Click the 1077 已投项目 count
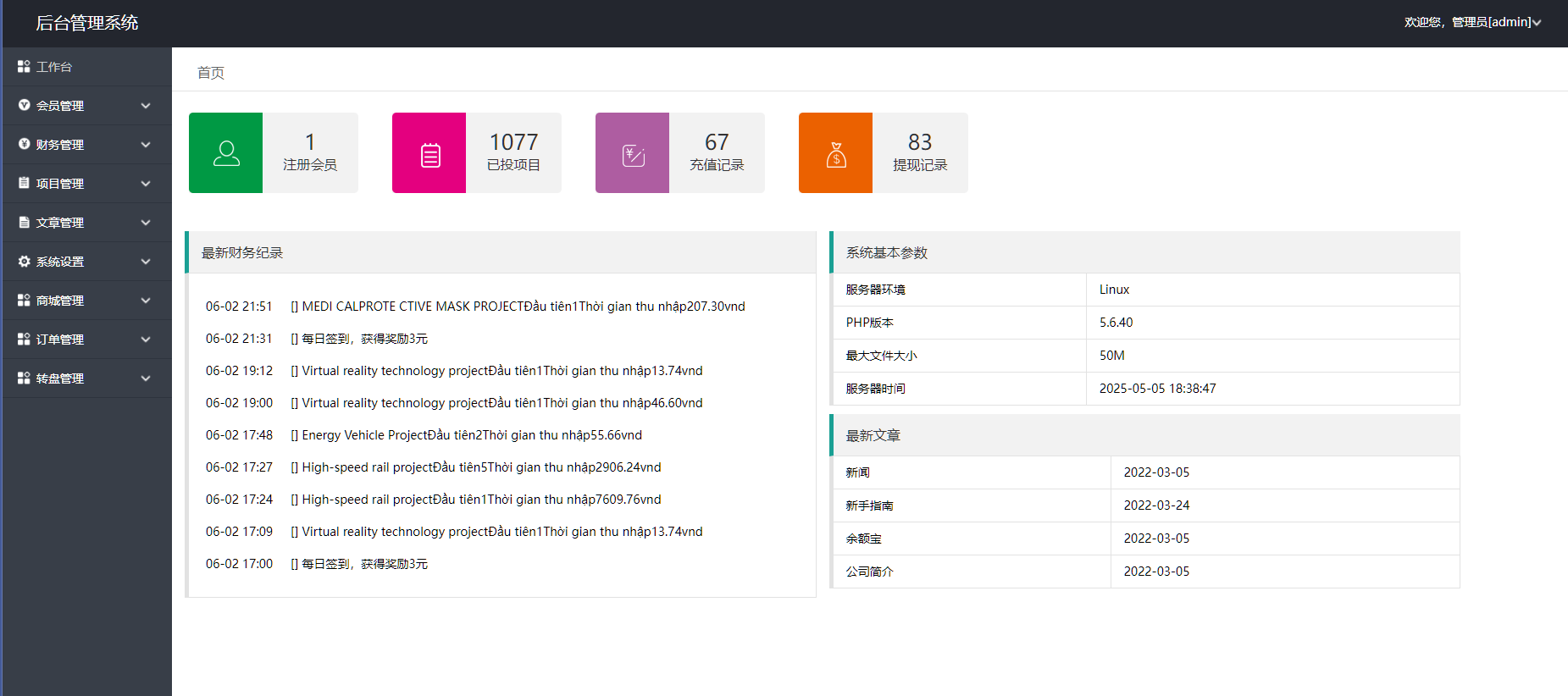 513,142
